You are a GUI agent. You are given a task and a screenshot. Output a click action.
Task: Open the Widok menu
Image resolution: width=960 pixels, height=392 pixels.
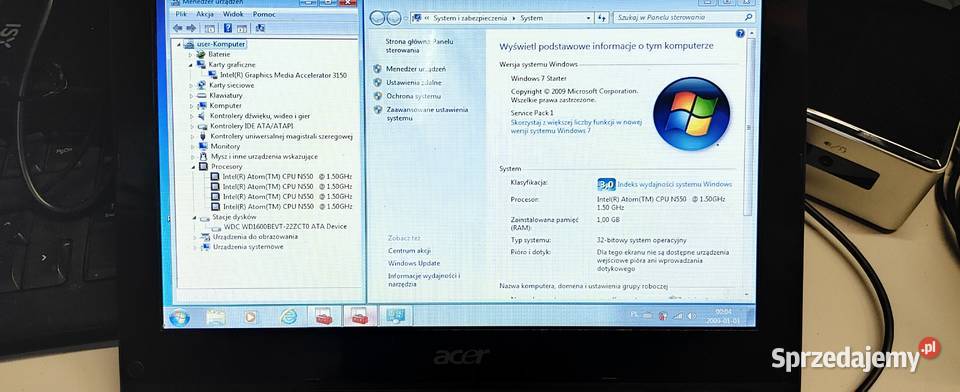(233, 14)
